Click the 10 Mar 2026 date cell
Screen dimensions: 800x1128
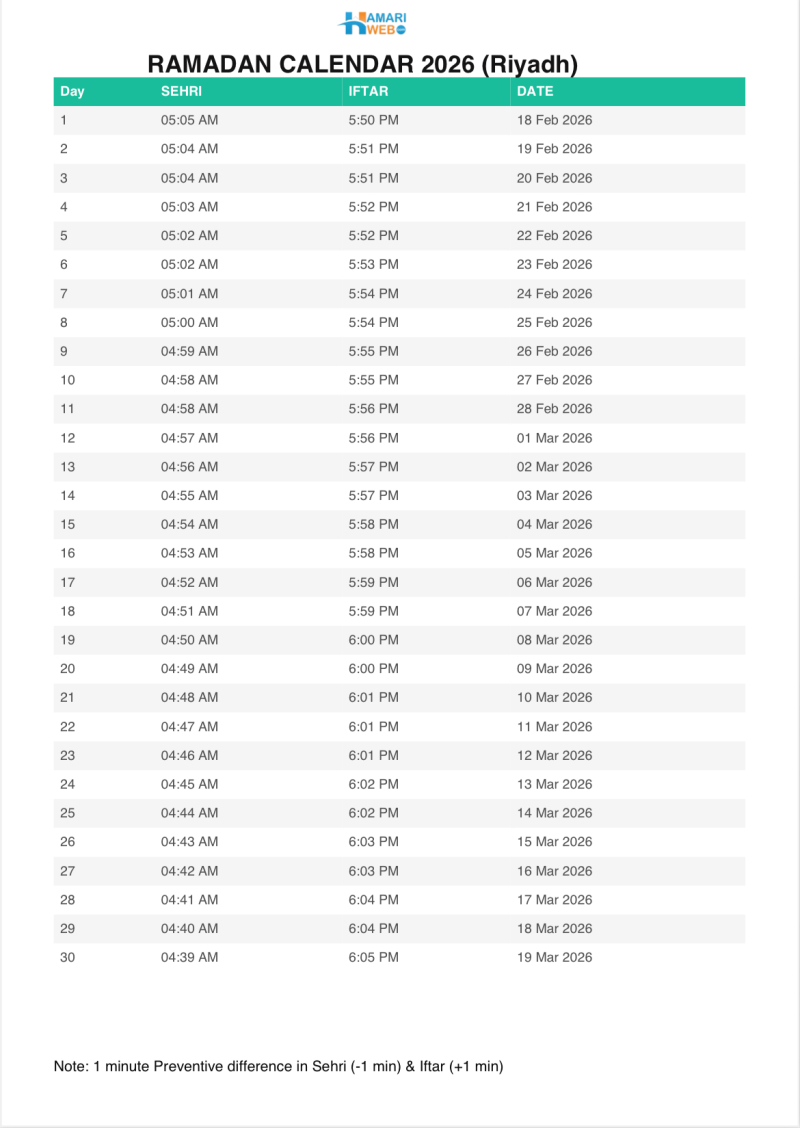pyautogui.click(x=555, y=697)
